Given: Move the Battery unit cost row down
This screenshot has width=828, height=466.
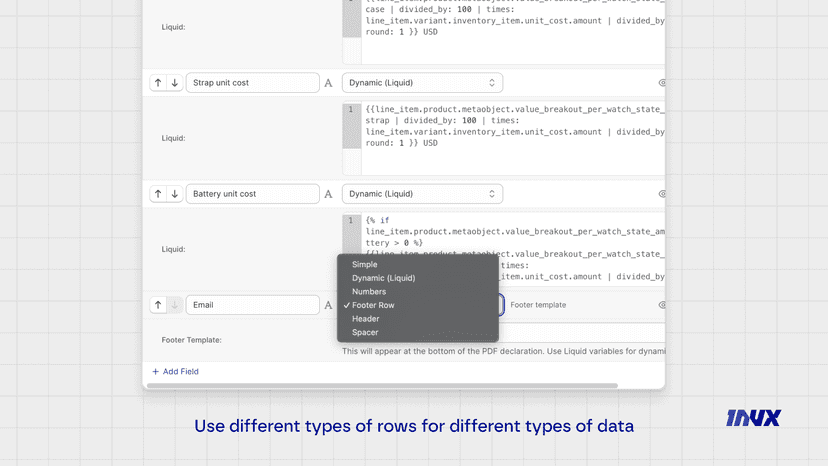Looking at the screenshot, I should coord(174,194).
